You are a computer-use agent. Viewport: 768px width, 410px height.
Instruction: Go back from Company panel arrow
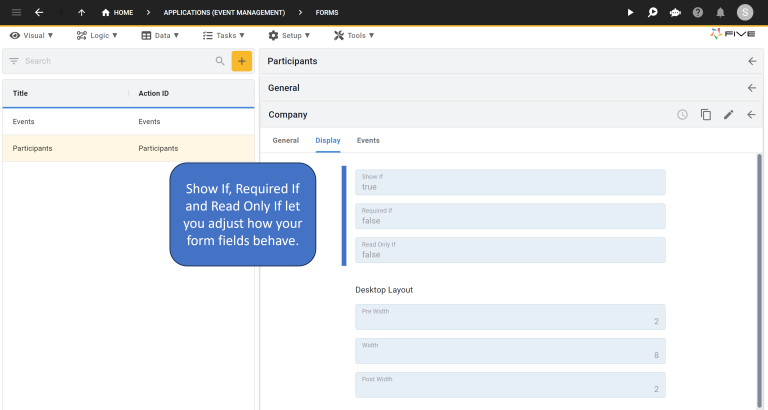[x=751, y=115]
